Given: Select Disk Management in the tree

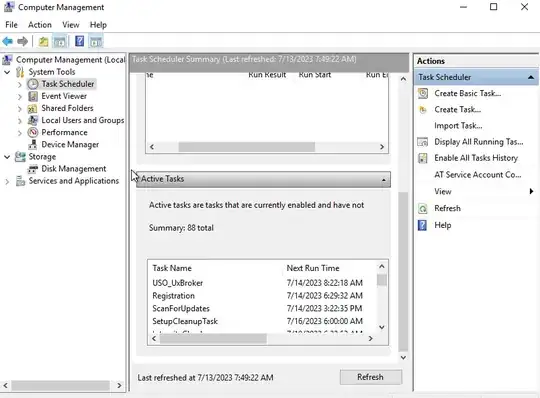Looking at the screenshot, I should [x=74, y=169].
